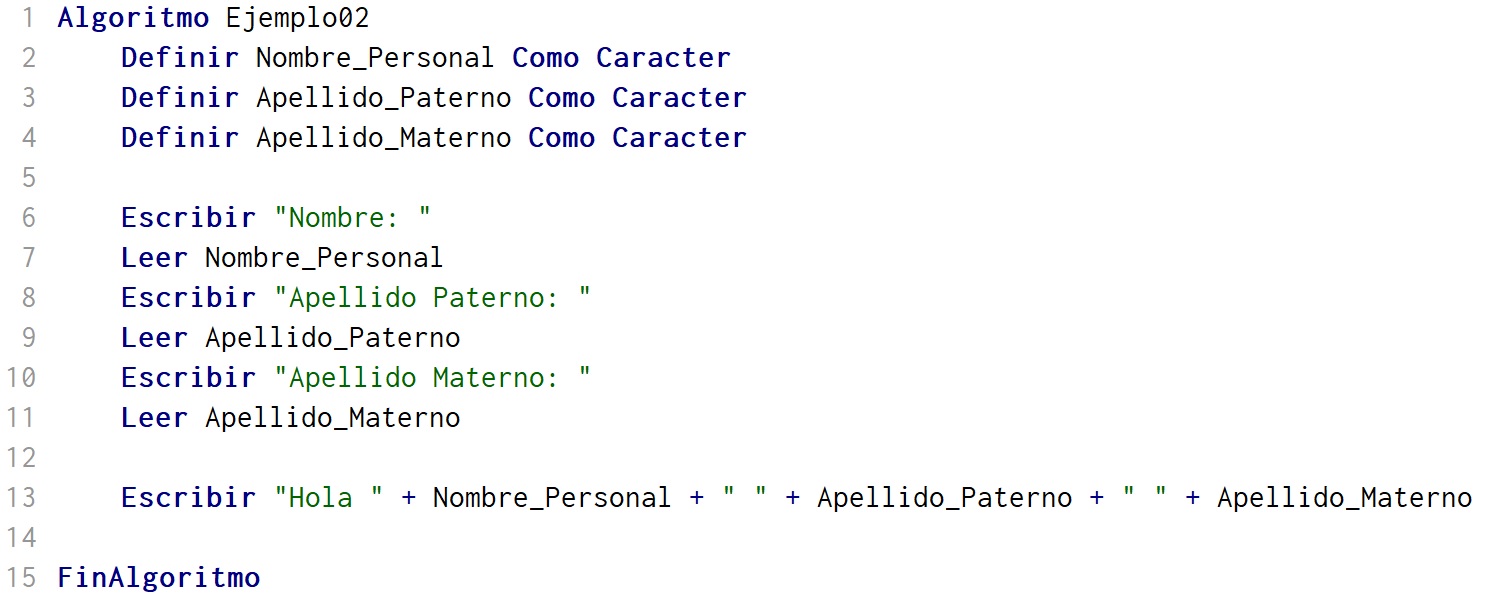Click line number 2 in the gutter

(x=27, y=58)
